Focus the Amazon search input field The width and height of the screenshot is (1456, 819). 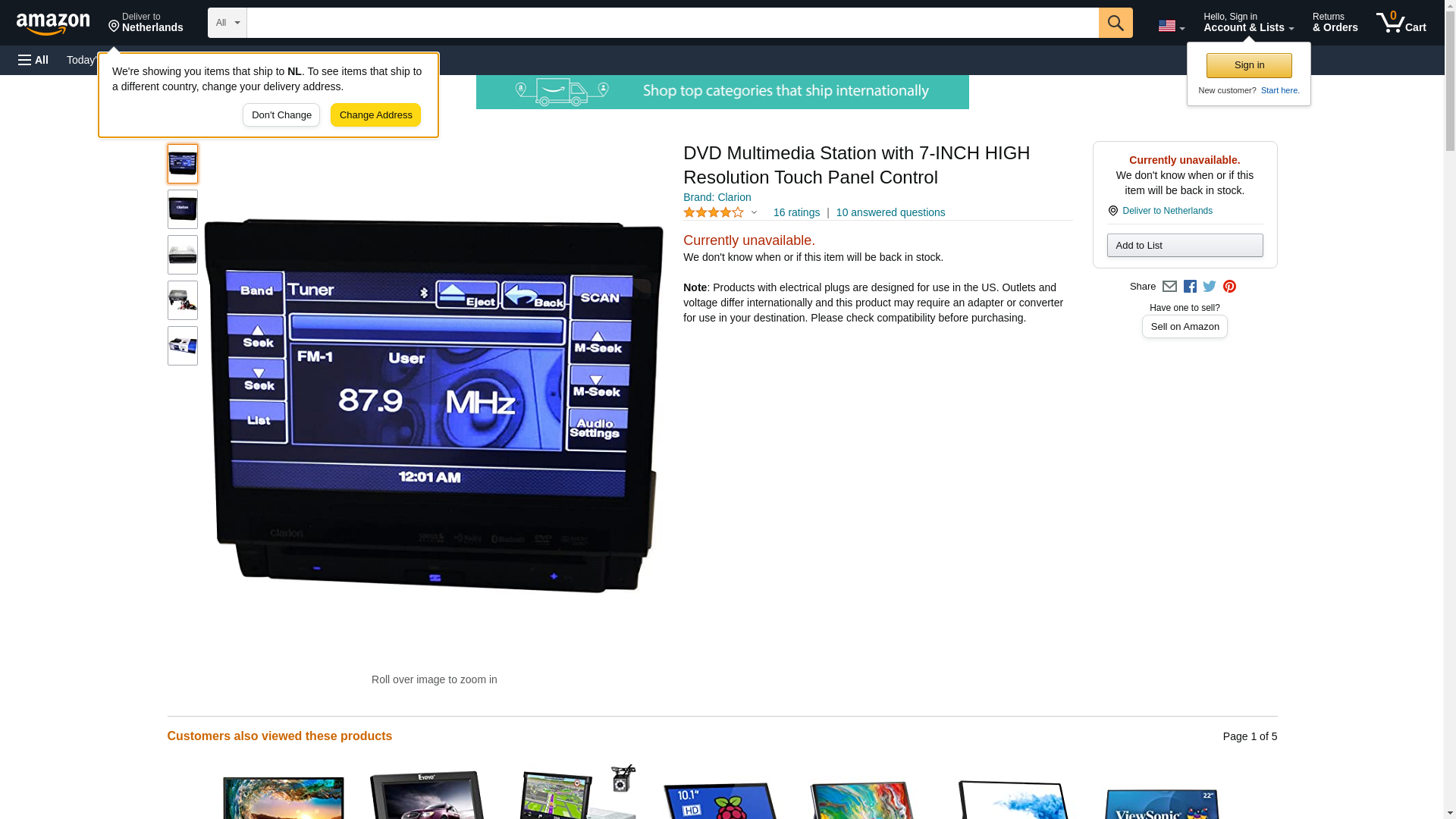click(673, 23)
